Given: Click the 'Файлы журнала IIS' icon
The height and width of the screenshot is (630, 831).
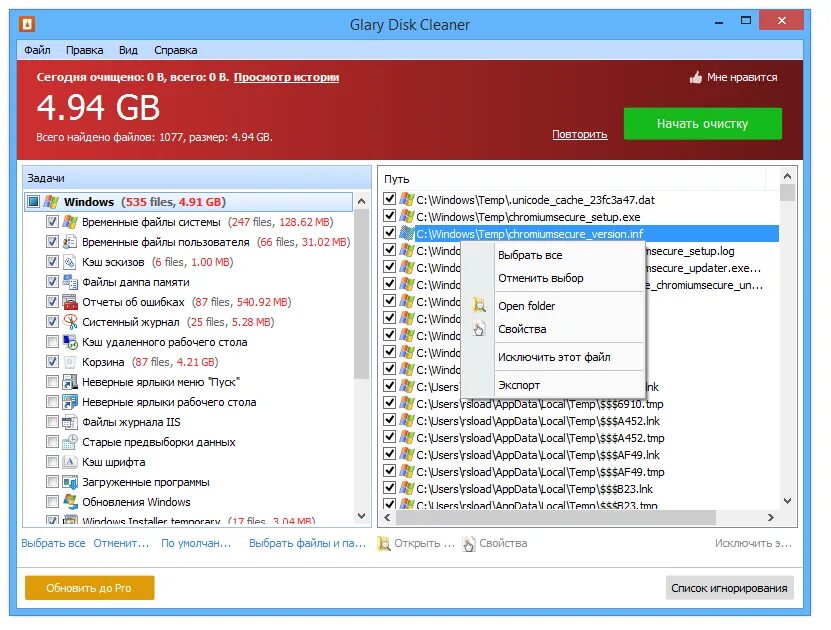Looking at the screenshot, I should (x=70, y=422).
